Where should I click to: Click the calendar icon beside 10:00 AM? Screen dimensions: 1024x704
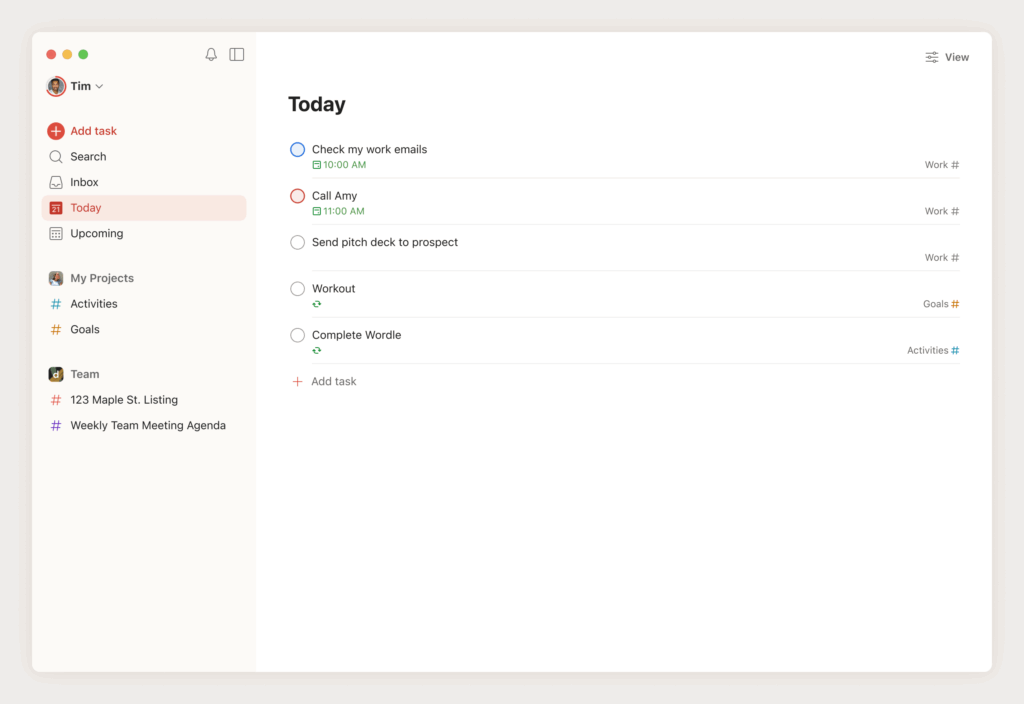pyautogui.click(x=317, y=165)
